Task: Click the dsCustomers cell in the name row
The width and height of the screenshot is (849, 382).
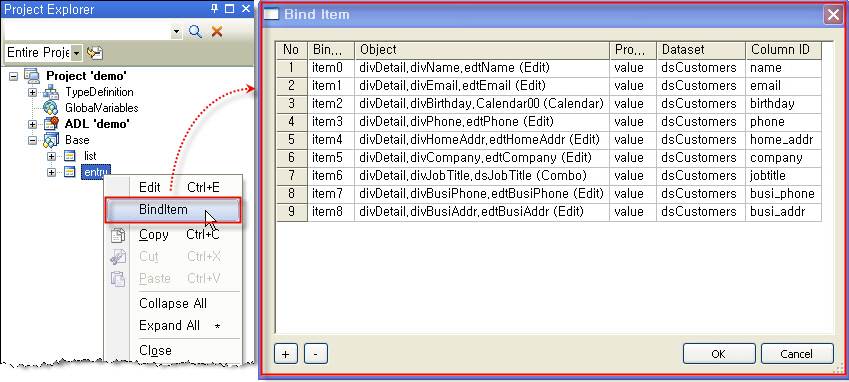Action: 701,68
